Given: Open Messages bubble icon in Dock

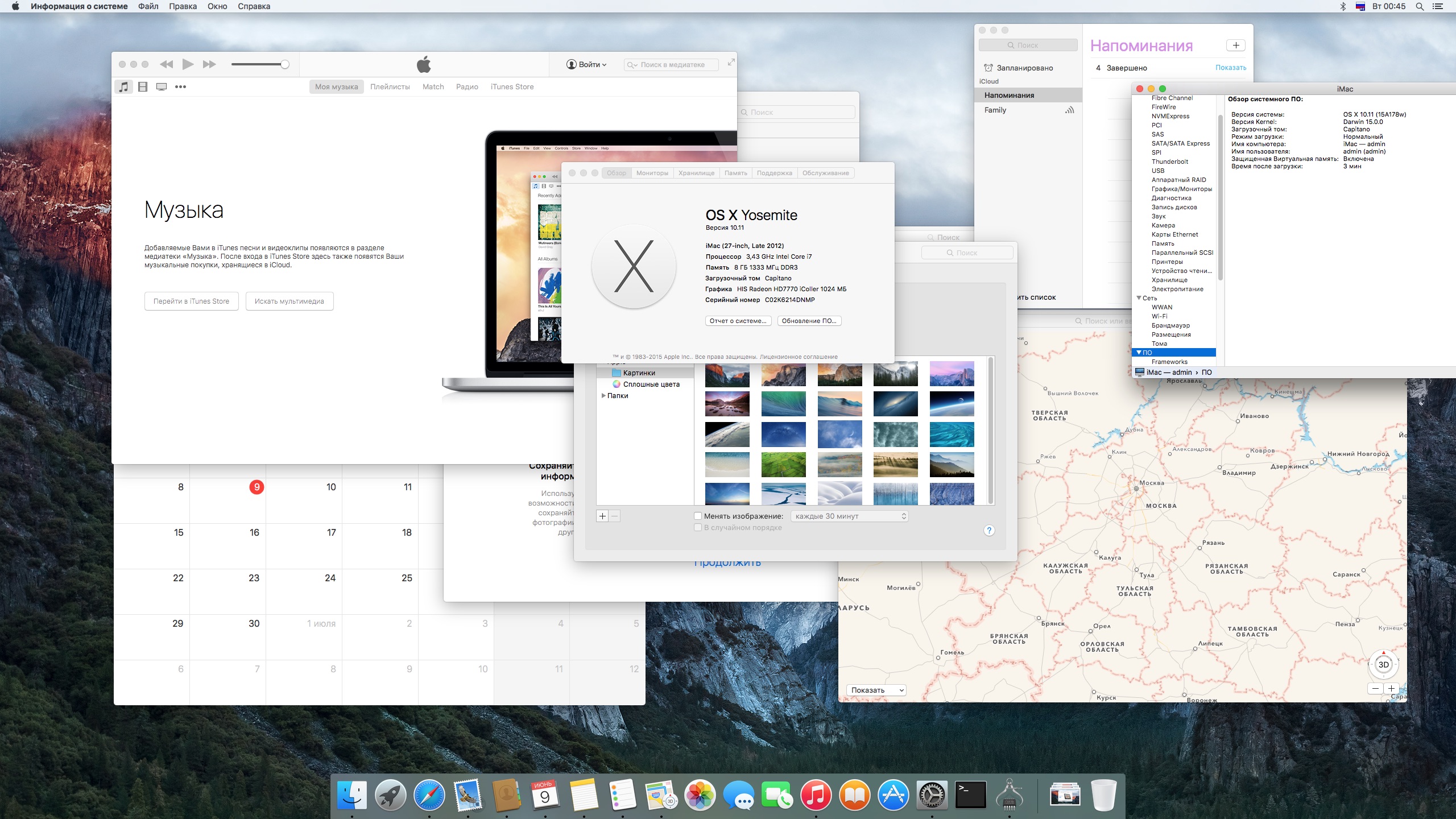Looking at the screenshot, I should [x=738, y=795].
